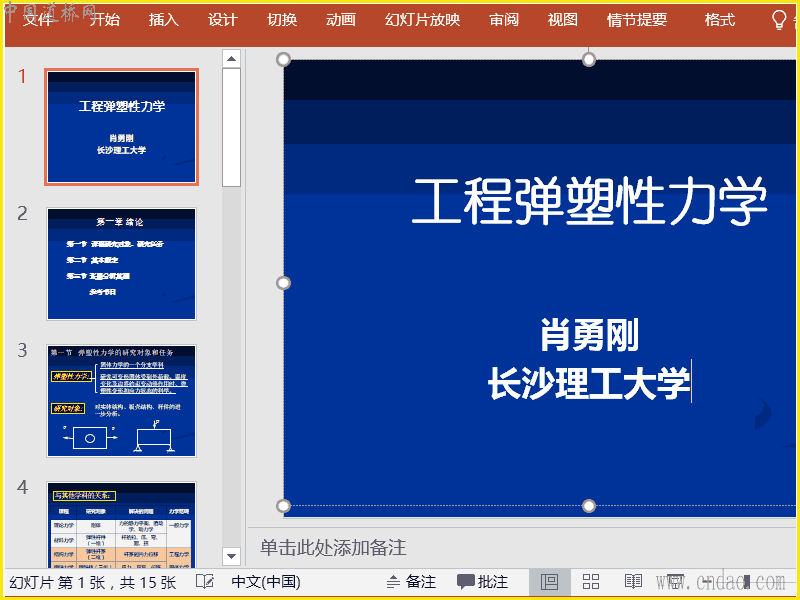Switch to Slide Sorter view icon
Viewport: 800px width, 600px height.
[x=591, y=582]
